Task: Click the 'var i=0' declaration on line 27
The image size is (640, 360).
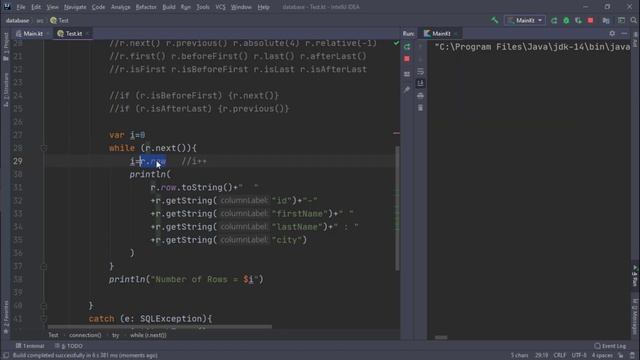Action: tap(127, 135)
